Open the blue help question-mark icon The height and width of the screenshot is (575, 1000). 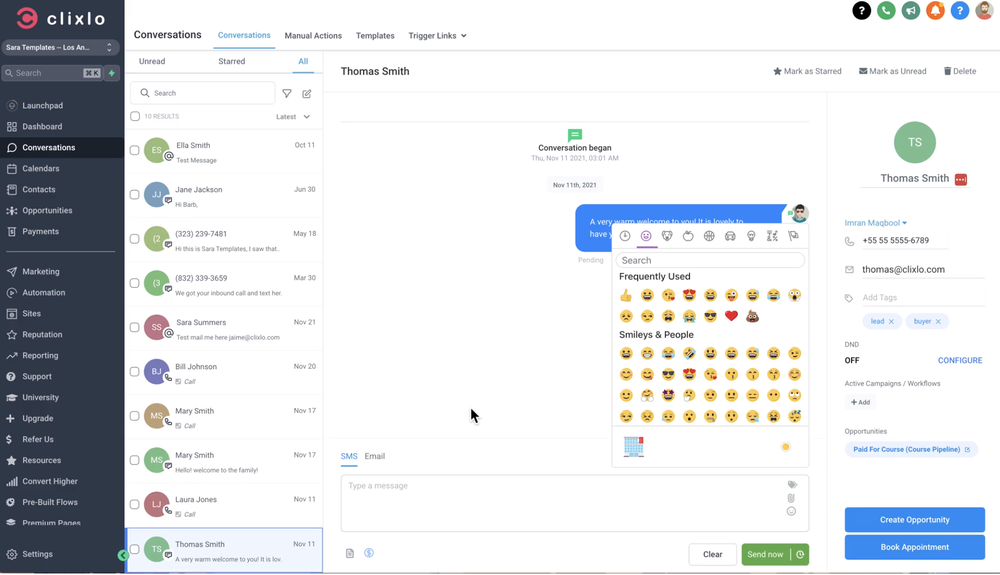click(960, 11)
